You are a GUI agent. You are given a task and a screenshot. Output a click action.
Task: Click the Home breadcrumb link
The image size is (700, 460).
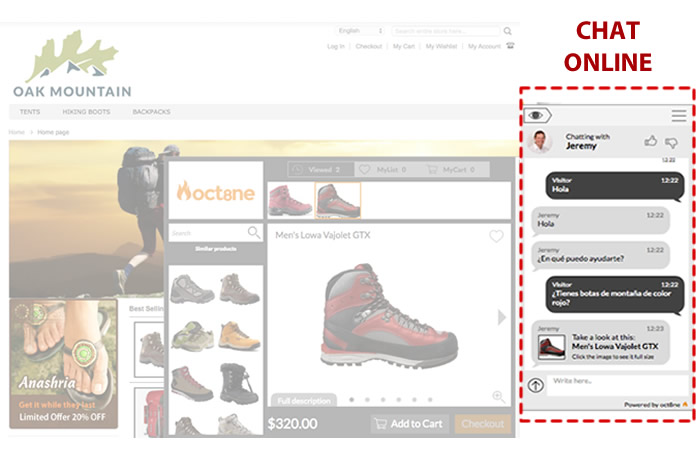click(x=17, y=132)
